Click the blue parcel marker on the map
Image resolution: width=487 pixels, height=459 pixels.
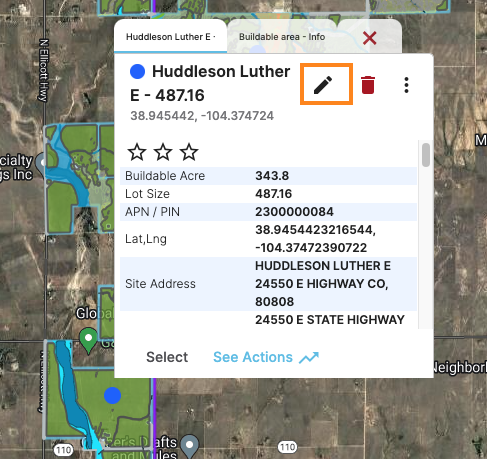point(112,395)
